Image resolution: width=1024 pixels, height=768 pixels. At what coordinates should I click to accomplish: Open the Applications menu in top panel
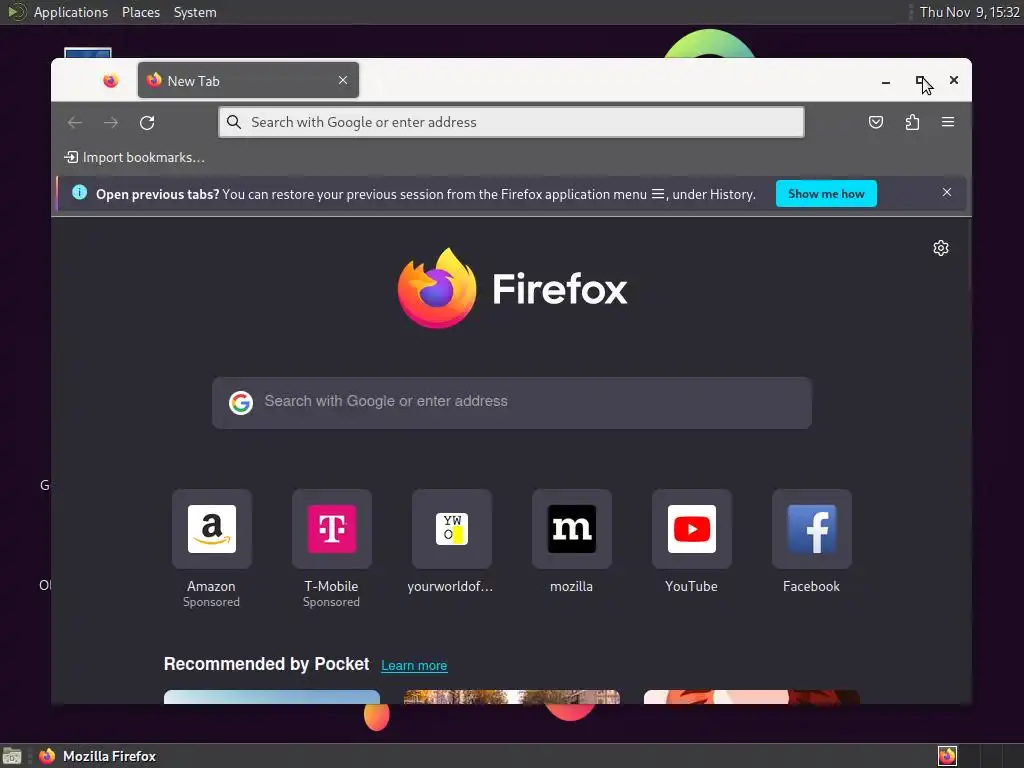(71, 12)
